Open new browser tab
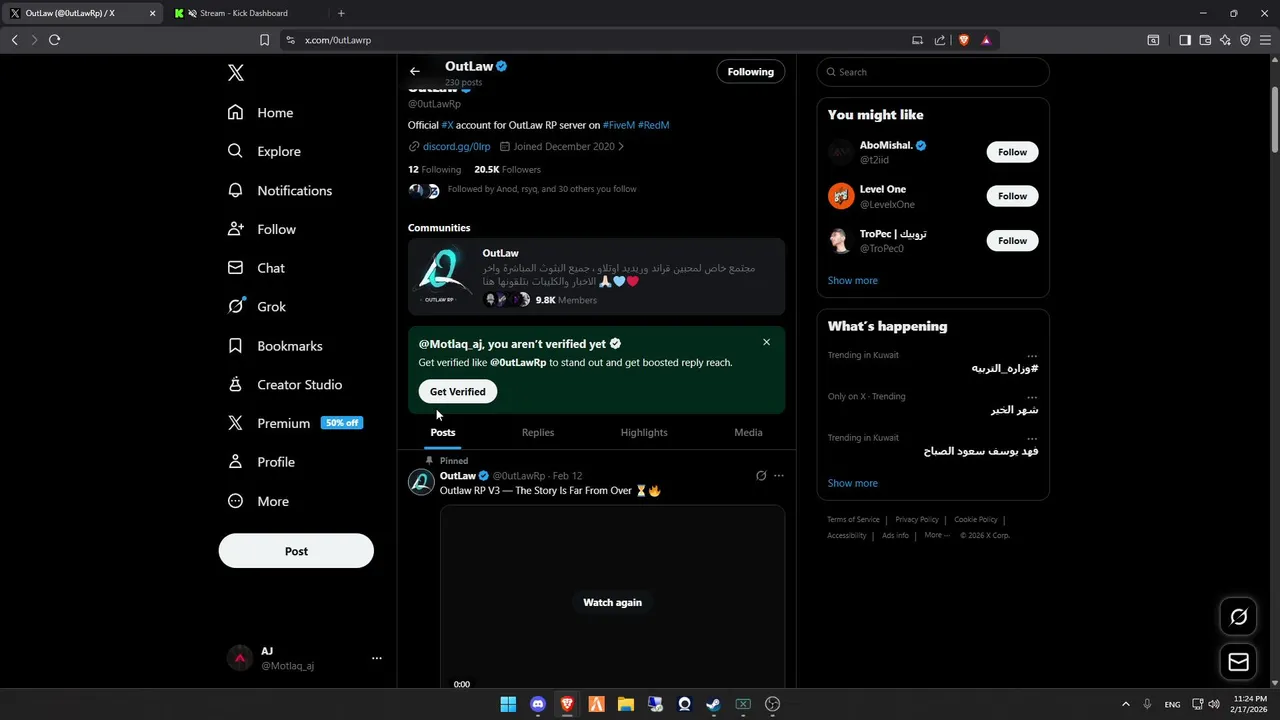The height and width of the screenshot is (720, 1280). (x=341, y=13)
